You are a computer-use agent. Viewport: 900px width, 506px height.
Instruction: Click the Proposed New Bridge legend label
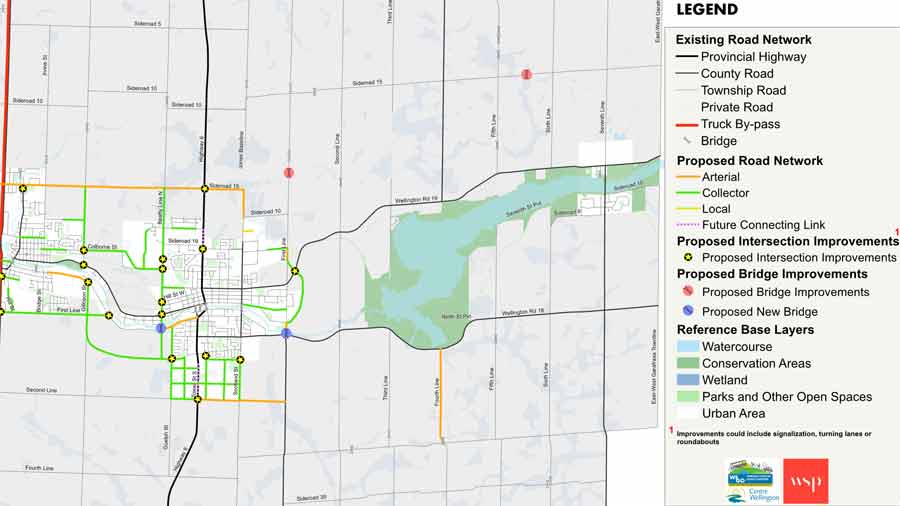[760, 312]
